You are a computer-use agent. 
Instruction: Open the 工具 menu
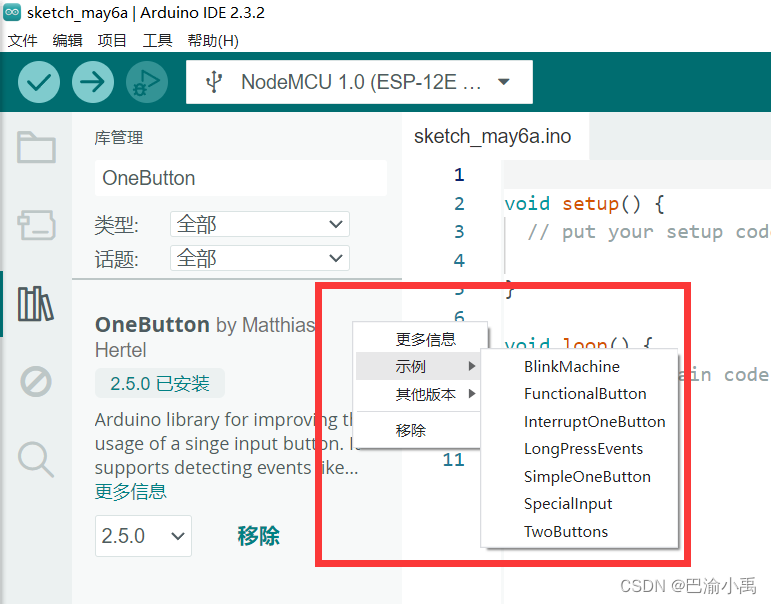157,40
